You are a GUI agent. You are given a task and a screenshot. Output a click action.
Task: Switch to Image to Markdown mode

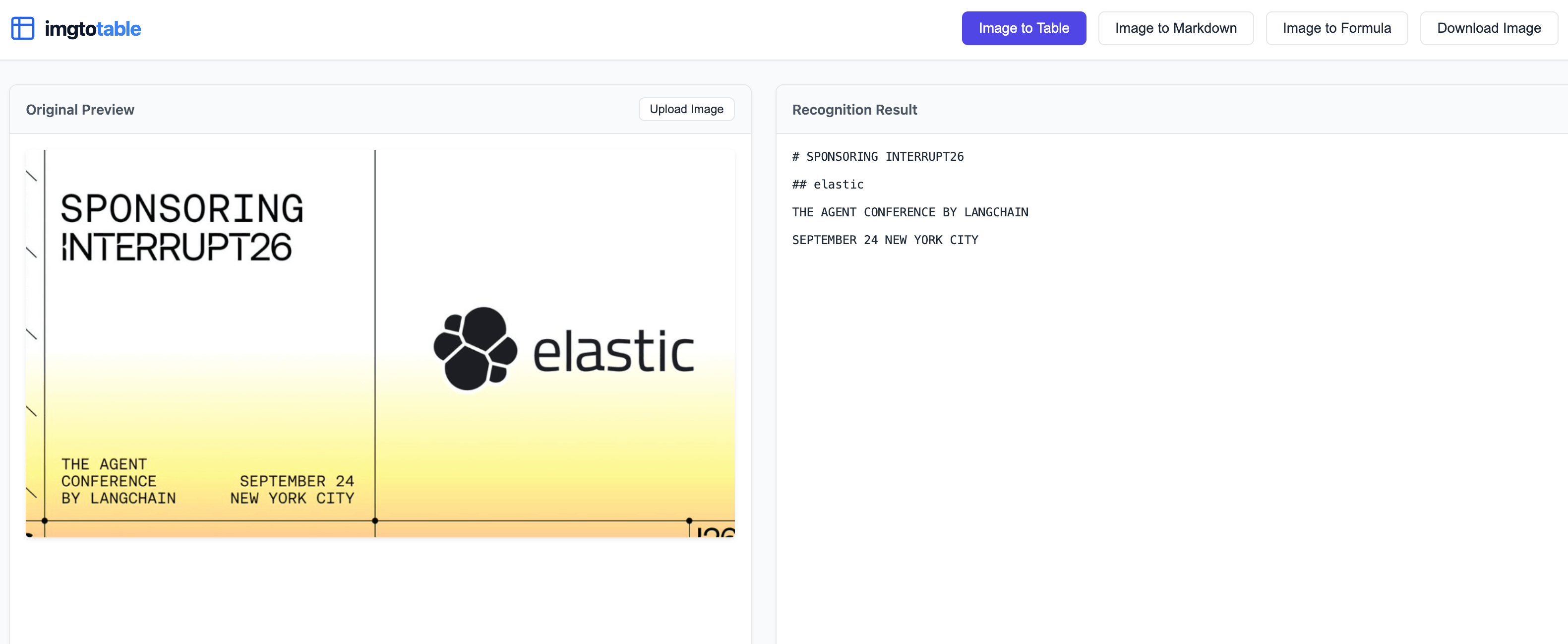coord(1176,28)
